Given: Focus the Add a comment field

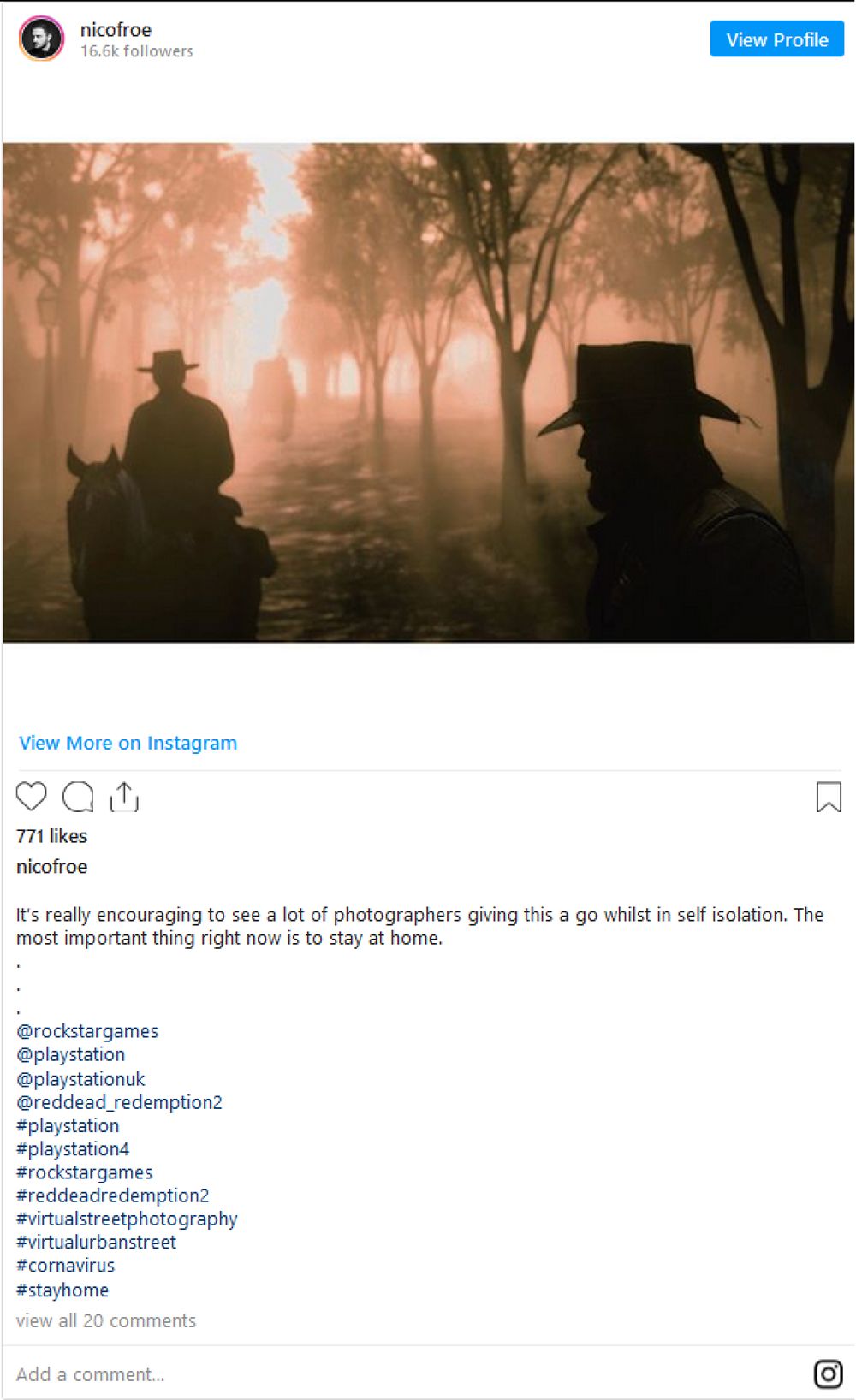Looking at the screenshot, I should [402, 1374].
